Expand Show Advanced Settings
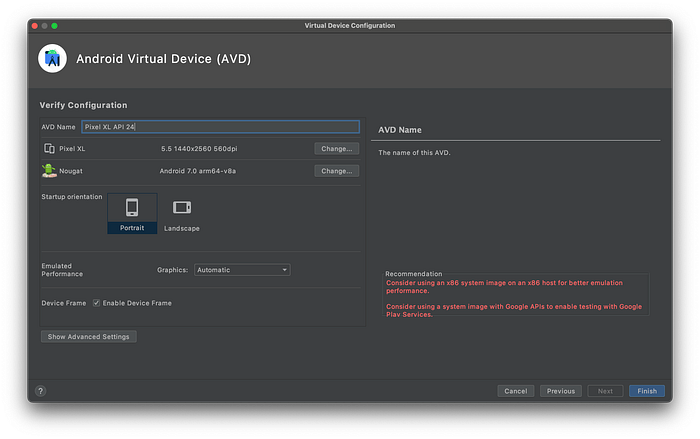Screen dimensions: 700x439 pyautogui.click(x=88, y=337)
